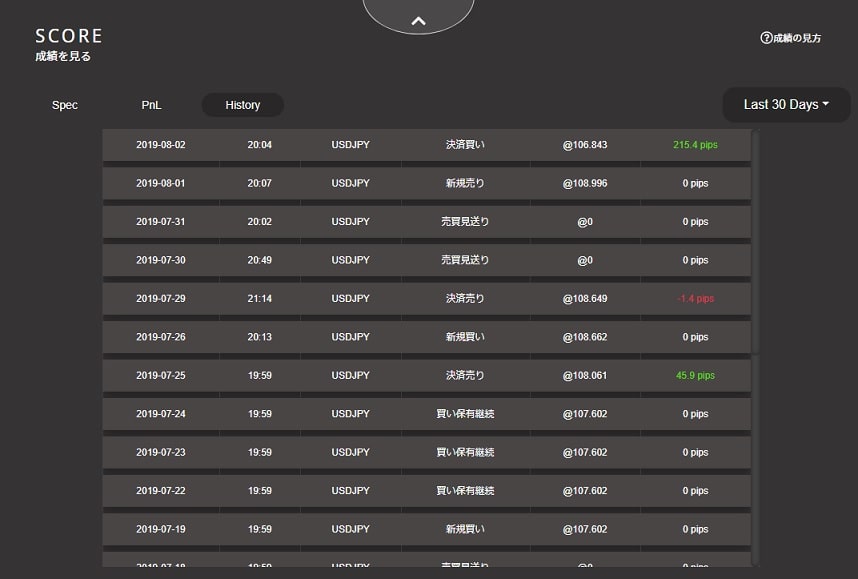Click the history list scrollbar
Screen dimensions: 858x579
coord(756,242)
